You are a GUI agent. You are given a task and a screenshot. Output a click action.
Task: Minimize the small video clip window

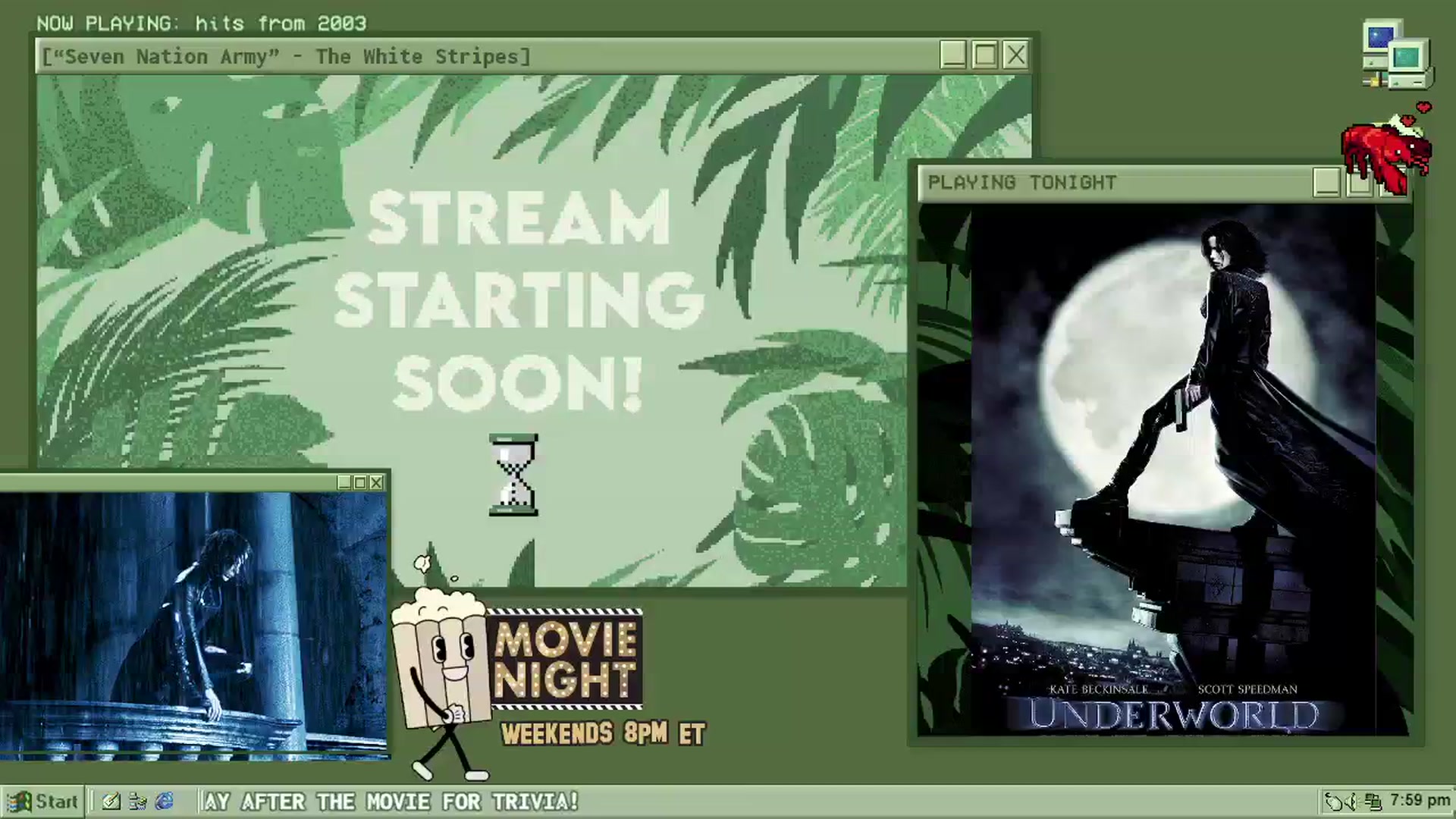tap(344, 482)
